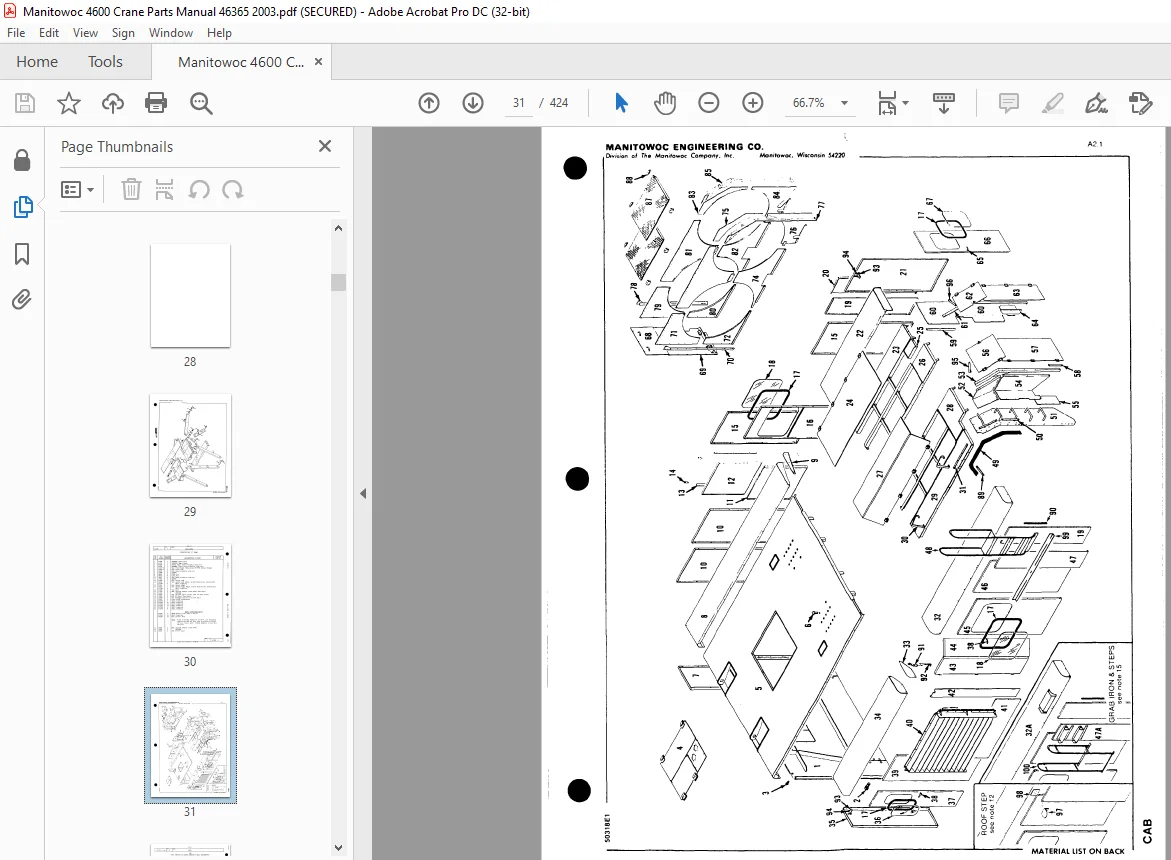Add a comment sticky note

tap(1008, 103)
